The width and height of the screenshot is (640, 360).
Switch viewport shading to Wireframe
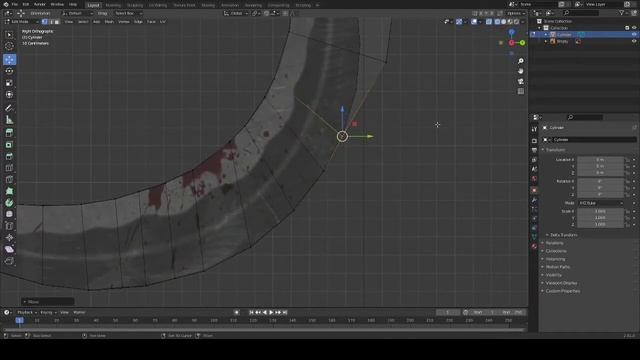point(497,22)
